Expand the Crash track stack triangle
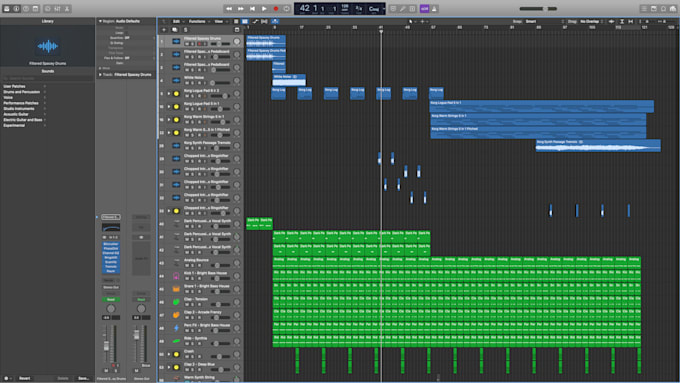Screen dimensions: 680x383 (169, 354)
